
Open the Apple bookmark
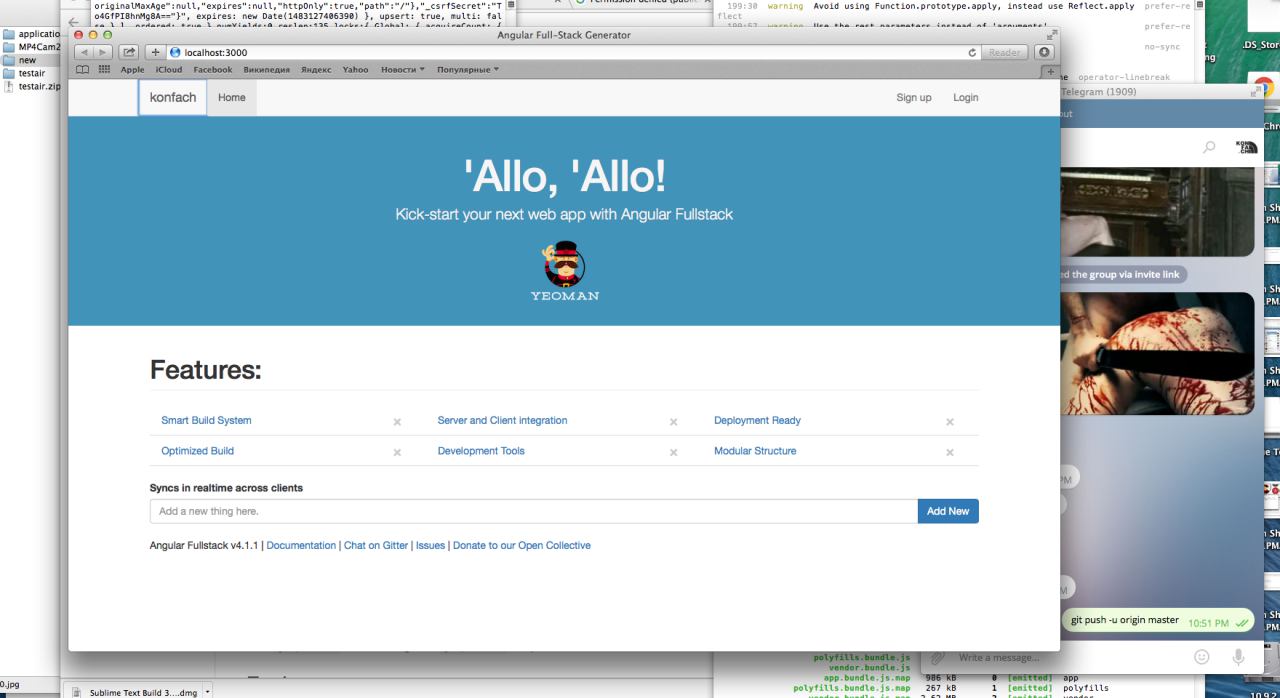click(x=132, y=70)
